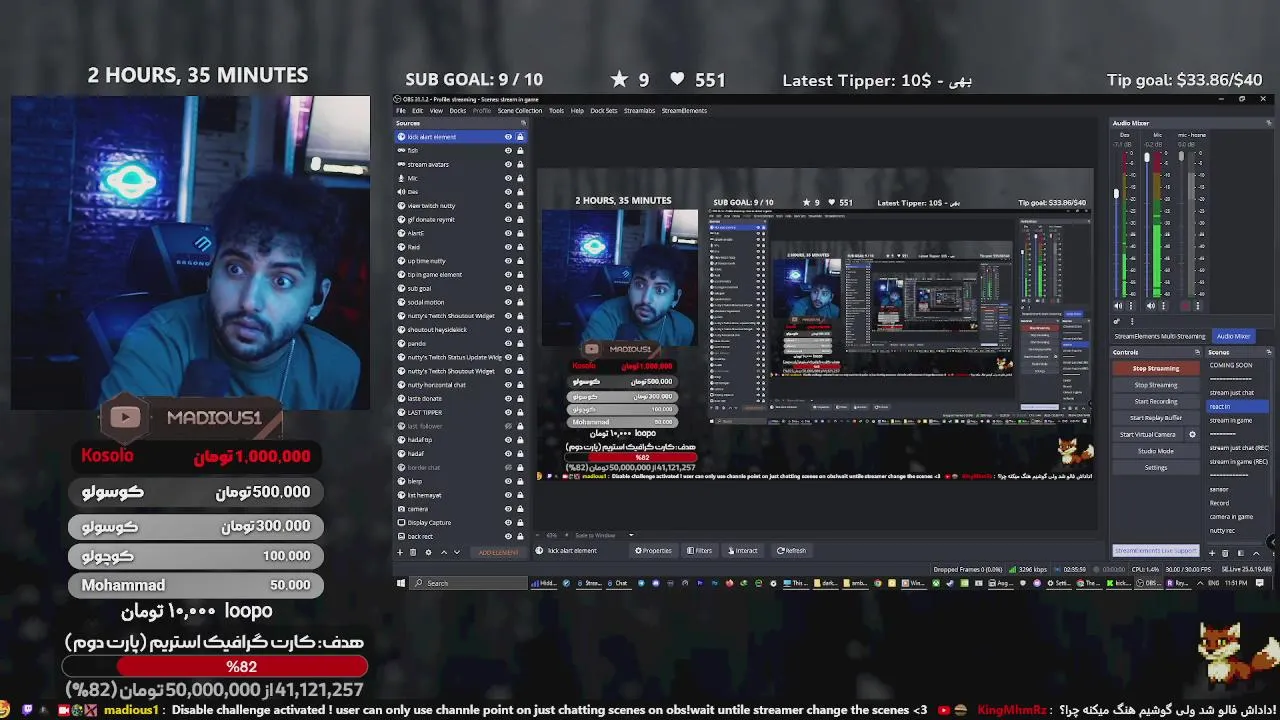Open Virtual Camera settings gear icon
Viewport: 1280px width, 720px height.
pyautogui.click(x=1192, y=435)
